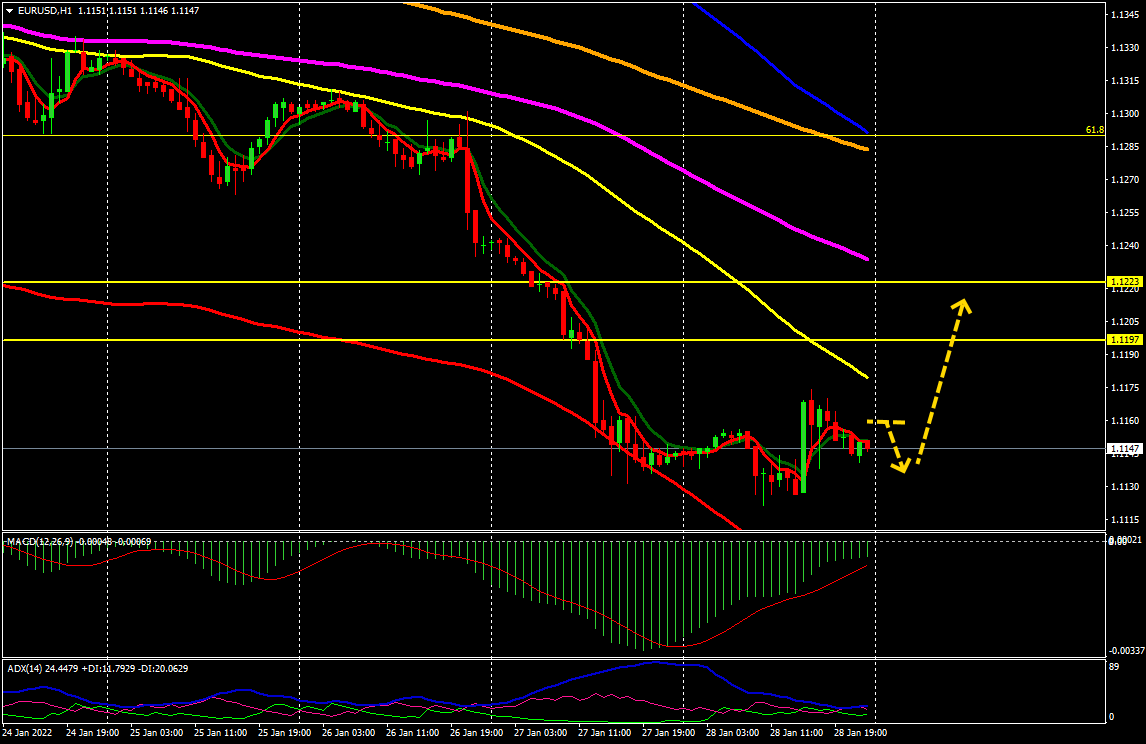The height and width of the screenshot is (744, 1146).
Task: Select the 25 Jan 11:00 time label
Action: 221,732
